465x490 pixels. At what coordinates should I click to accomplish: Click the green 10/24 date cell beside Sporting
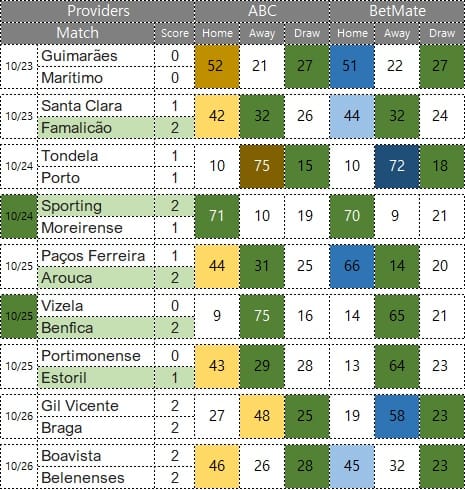tap(19, 216)
